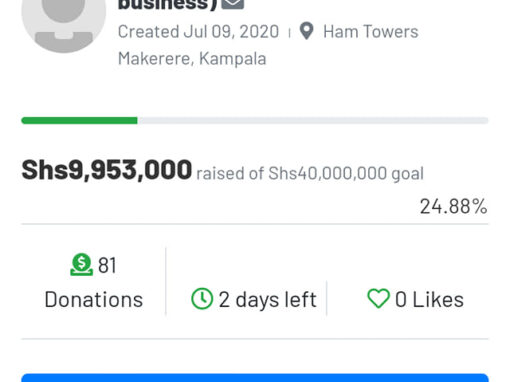Click the Makerere, Kampala address text
Screen dimensions: 510x382
coord(192,59)
